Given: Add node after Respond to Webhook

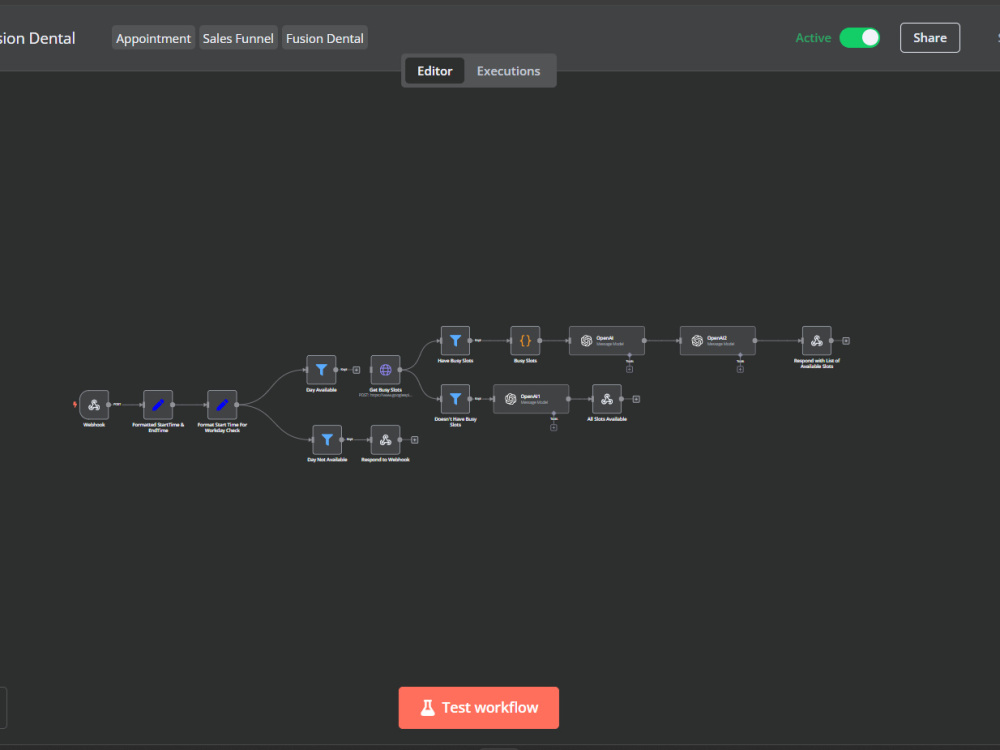Looking at the screenshot, I should [415, 439].
